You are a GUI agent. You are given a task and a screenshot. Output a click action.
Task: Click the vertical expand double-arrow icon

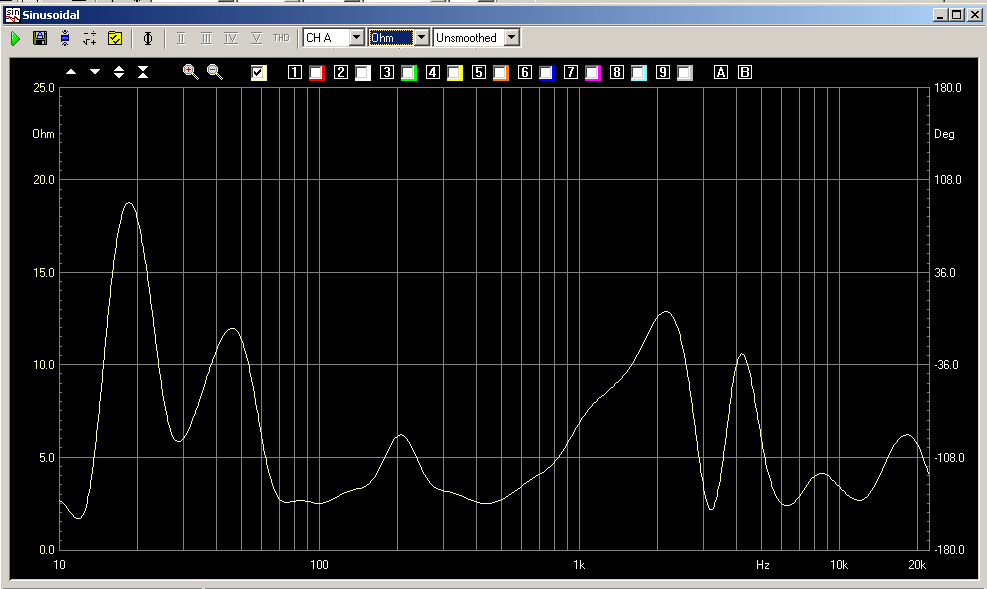pos(119,72)
